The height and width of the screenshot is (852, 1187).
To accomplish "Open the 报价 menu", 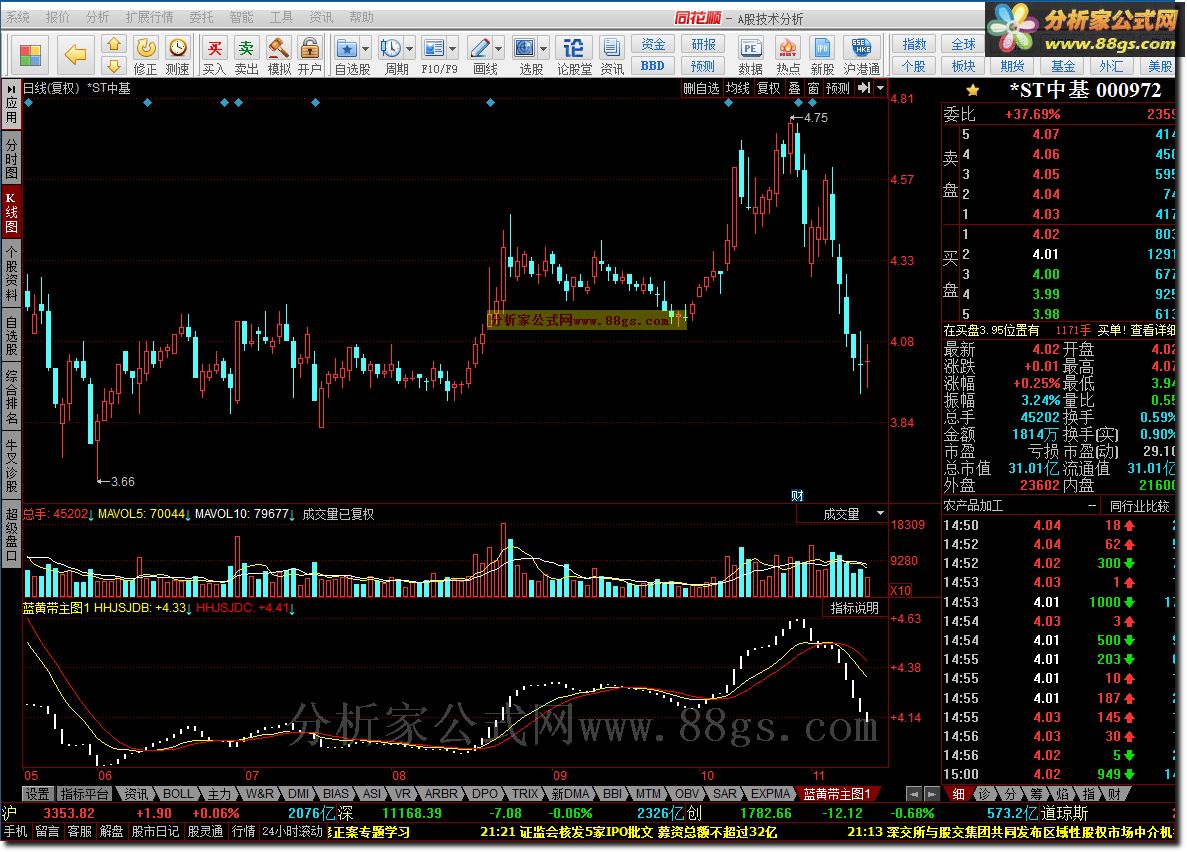I will (58, 17).
